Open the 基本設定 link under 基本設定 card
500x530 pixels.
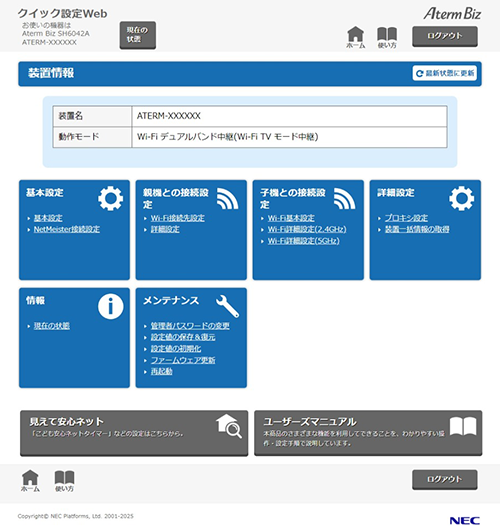[48, 218]
